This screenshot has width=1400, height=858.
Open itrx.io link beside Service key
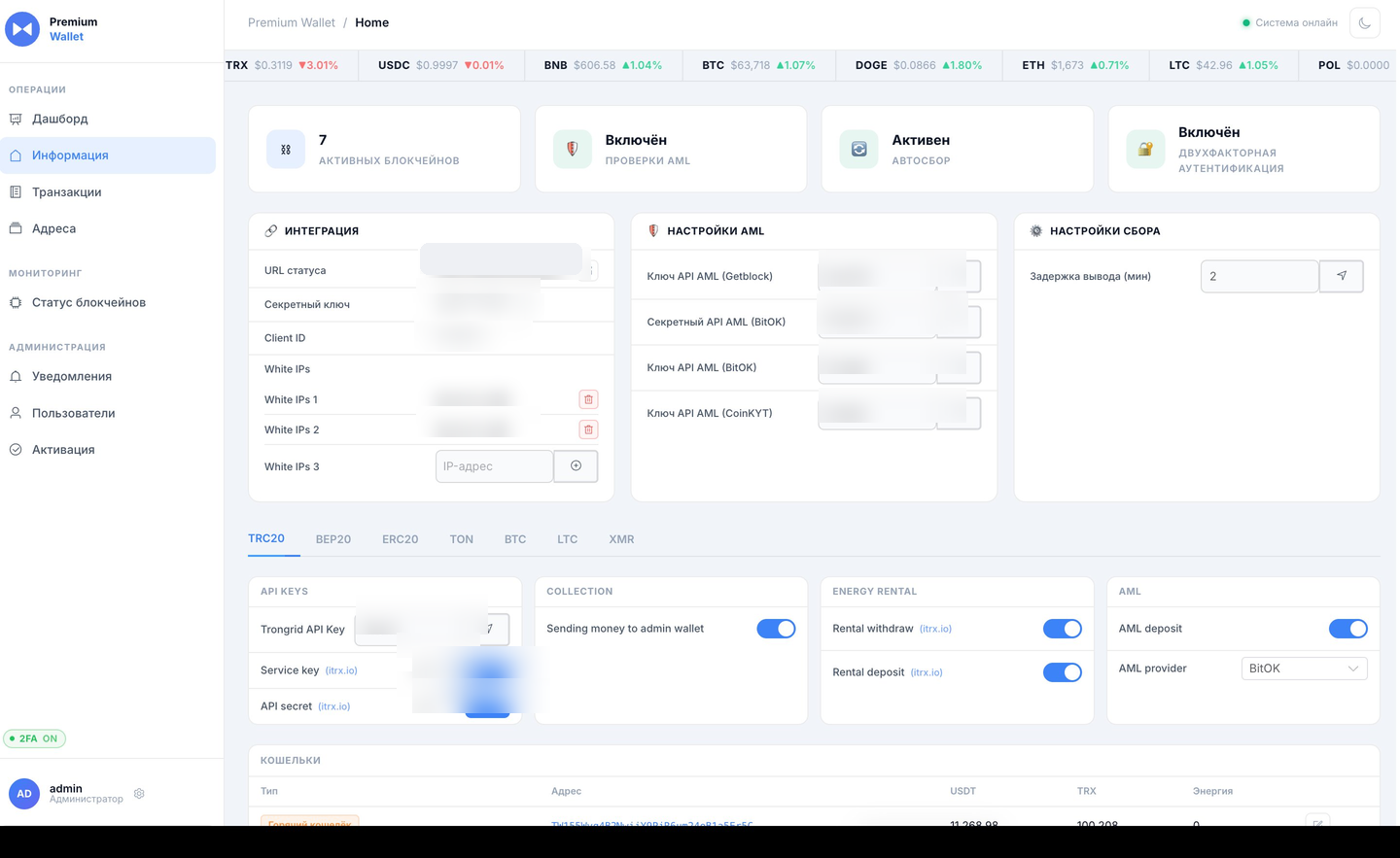click(341, 670)
